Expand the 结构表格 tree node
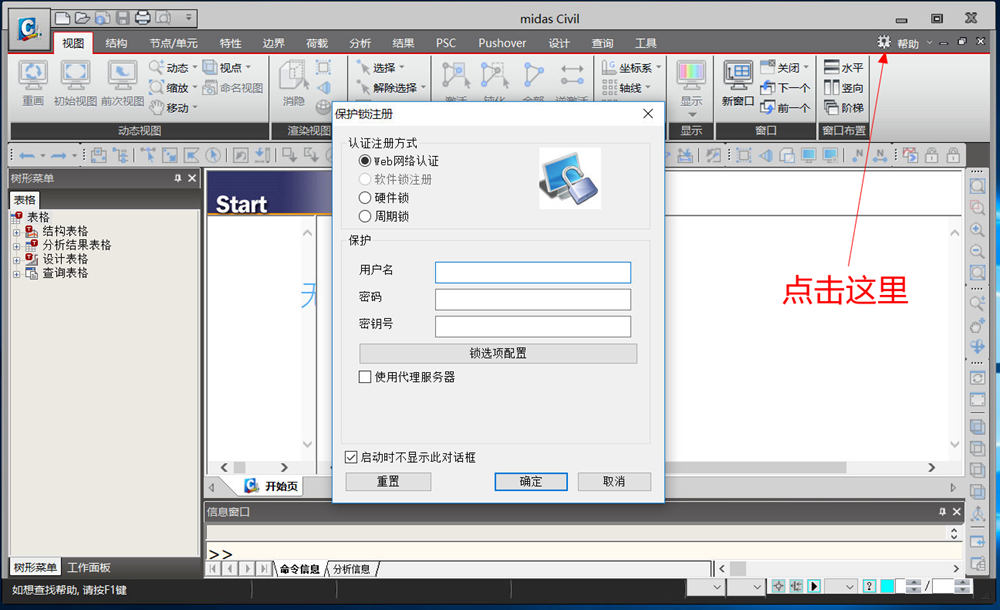1000x610 pixels. (17, 232)
